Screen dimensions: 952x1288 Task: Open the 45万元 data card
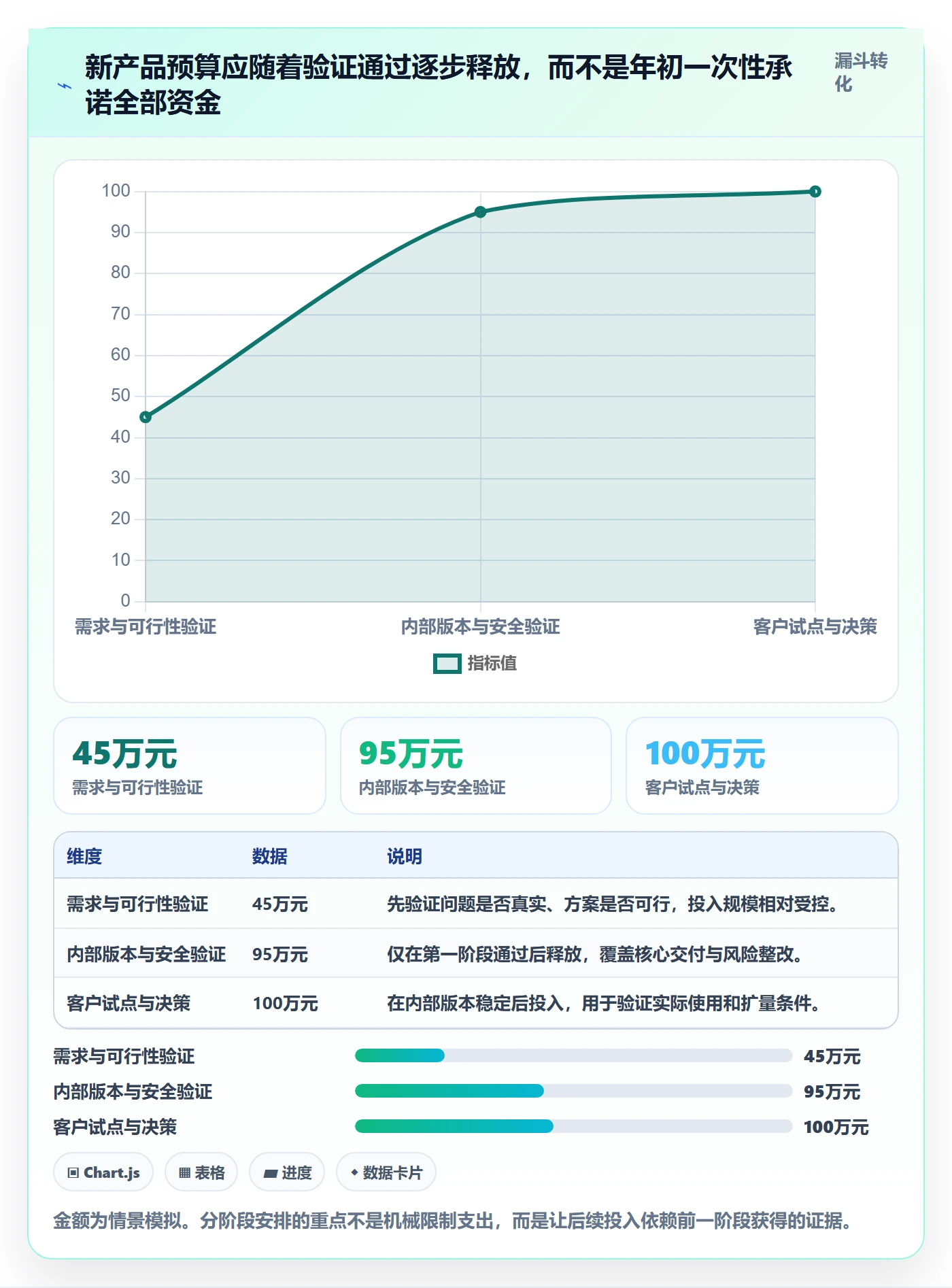[190, 766]
